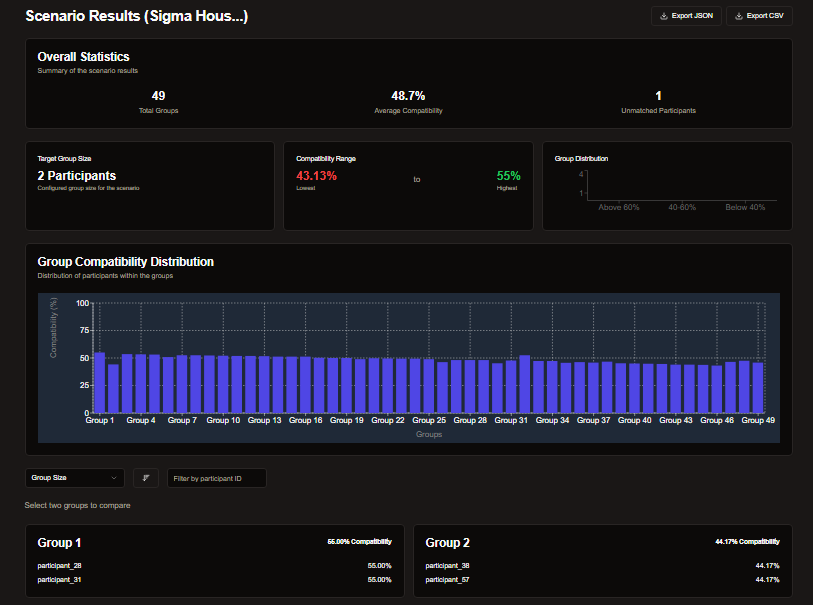Screen dimensions: 813x605
Task: Click the Group 49 bar in chart
Action: pyautogui.click(x=758, y=387)
